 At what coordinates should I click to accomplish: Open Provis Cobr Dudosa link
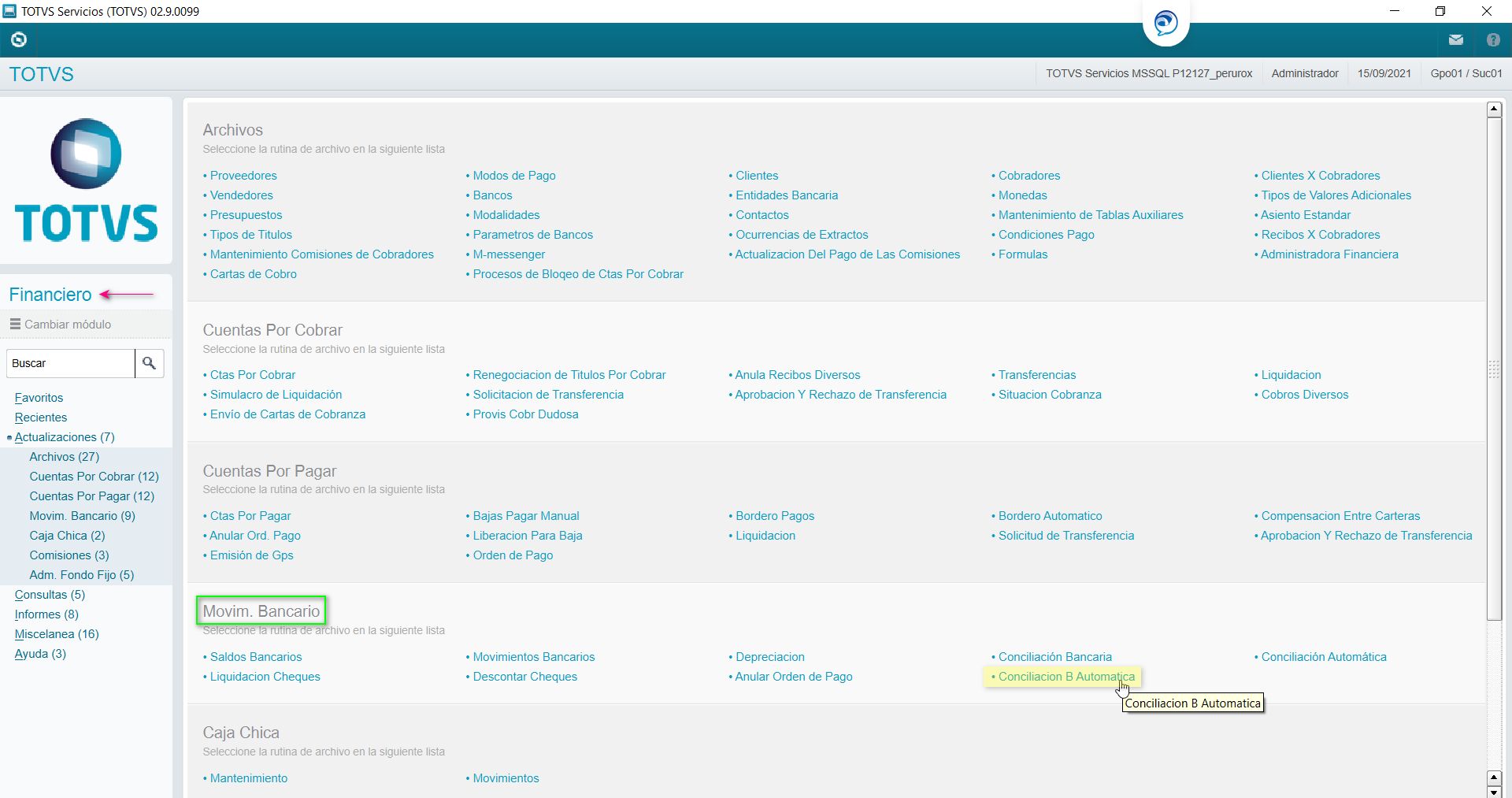click(525, 414)
